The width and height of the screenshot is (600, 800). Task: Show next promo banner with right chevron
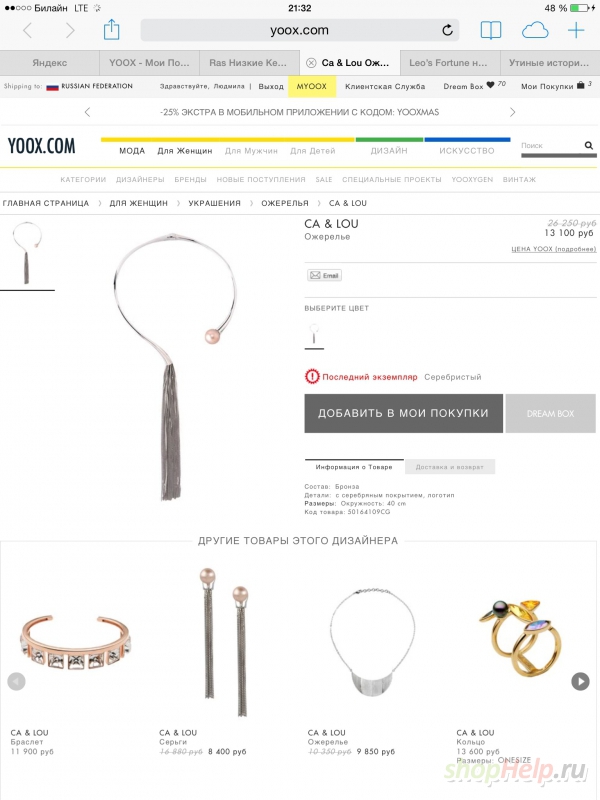(512, 112)
